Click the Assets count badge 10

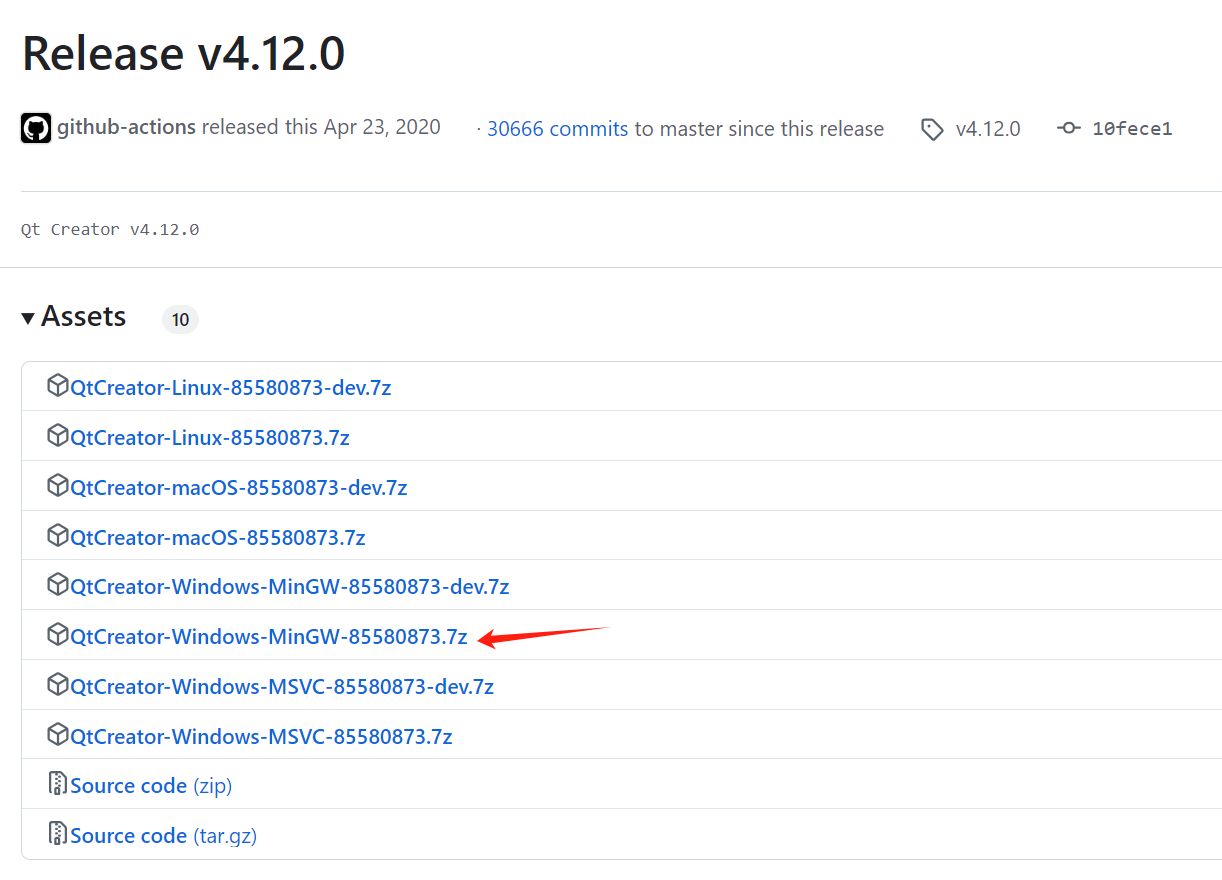point(180,320)
